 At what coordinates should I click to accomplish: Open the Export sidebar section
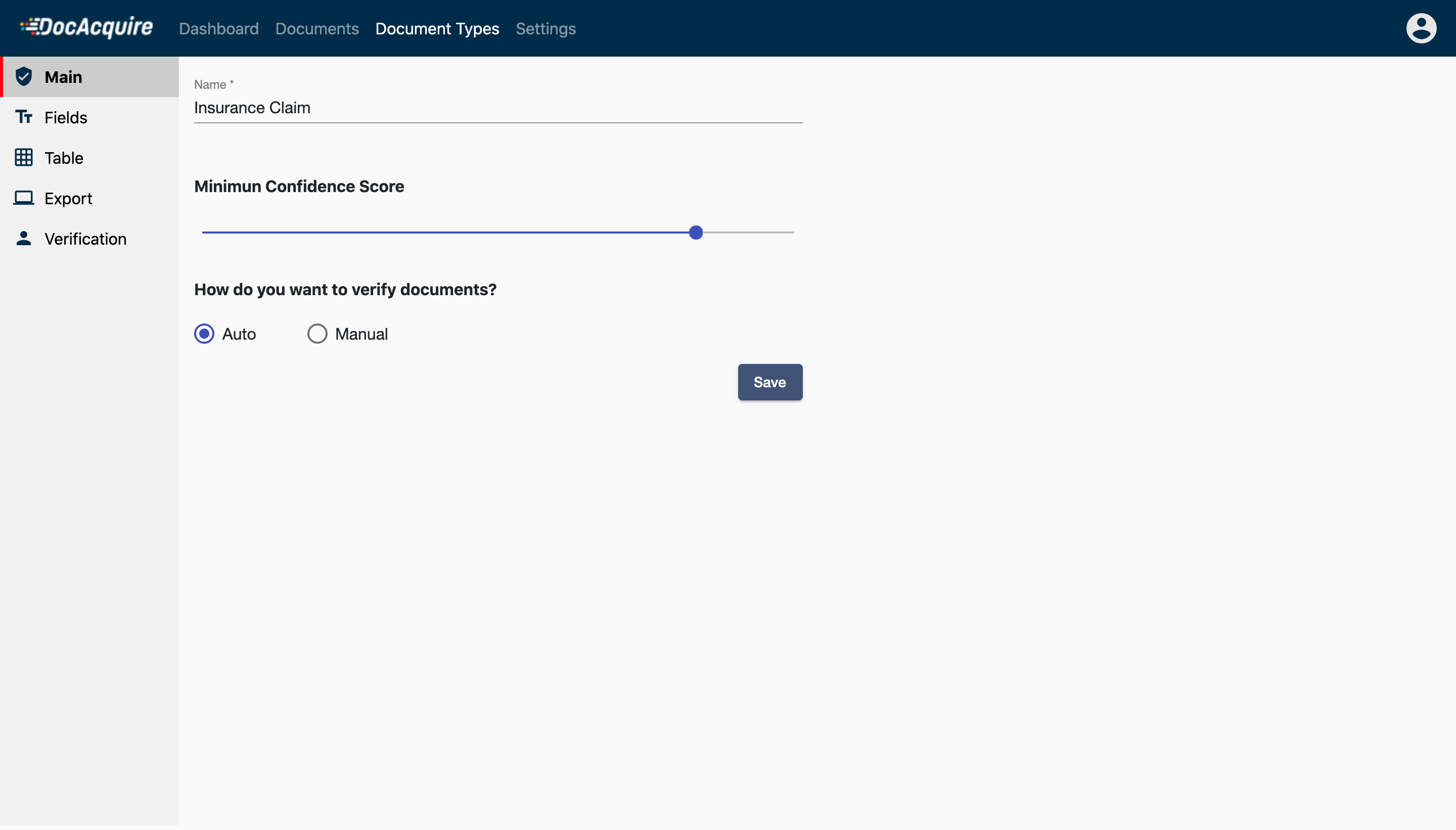tap(68, 198)
